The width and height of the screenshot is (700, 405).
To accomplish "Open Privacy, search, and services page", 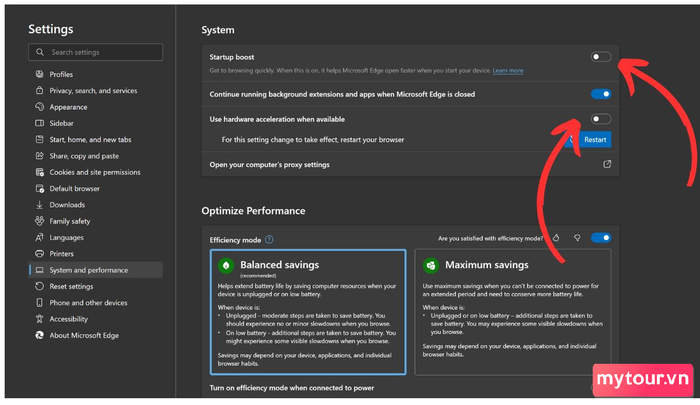I will pos(96,91).
